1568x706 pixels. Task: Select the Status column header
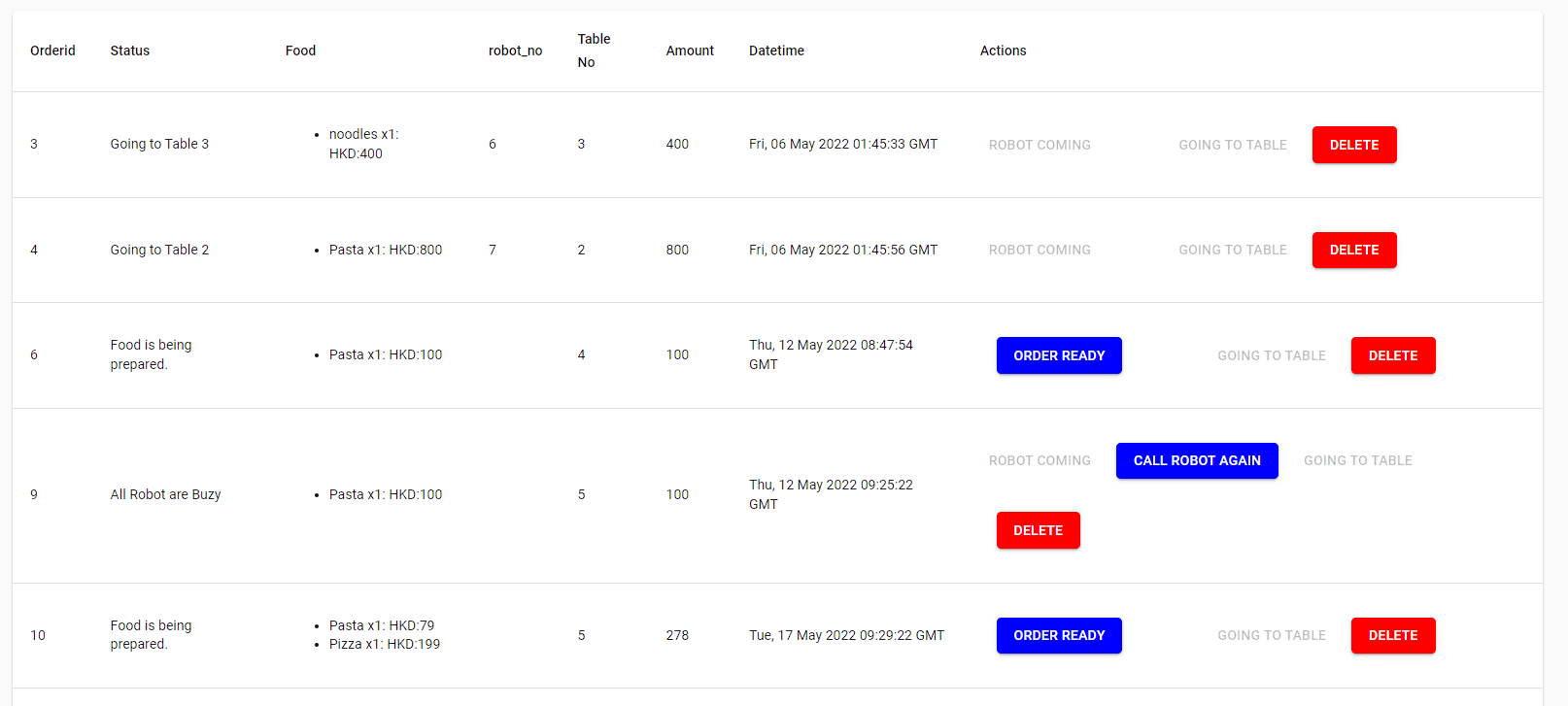(x=129, y=50)
